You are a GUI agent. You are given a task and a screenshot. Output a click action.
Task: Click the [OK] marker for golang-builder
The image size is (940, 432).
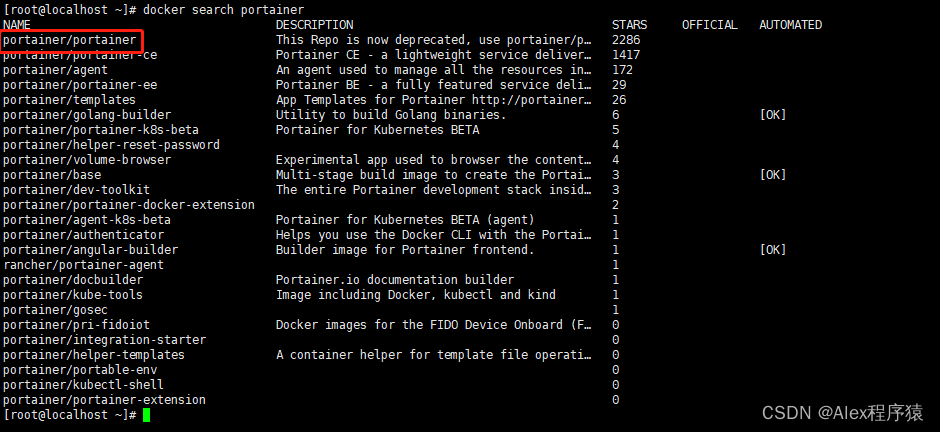tap(772, 115)
